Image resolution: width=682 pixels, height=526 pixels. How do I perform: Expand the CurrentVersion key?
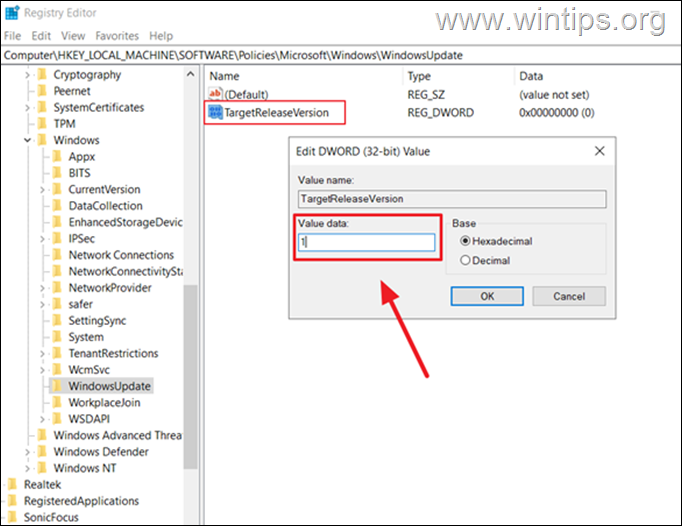pyautogui.click(x=42, y=190)
